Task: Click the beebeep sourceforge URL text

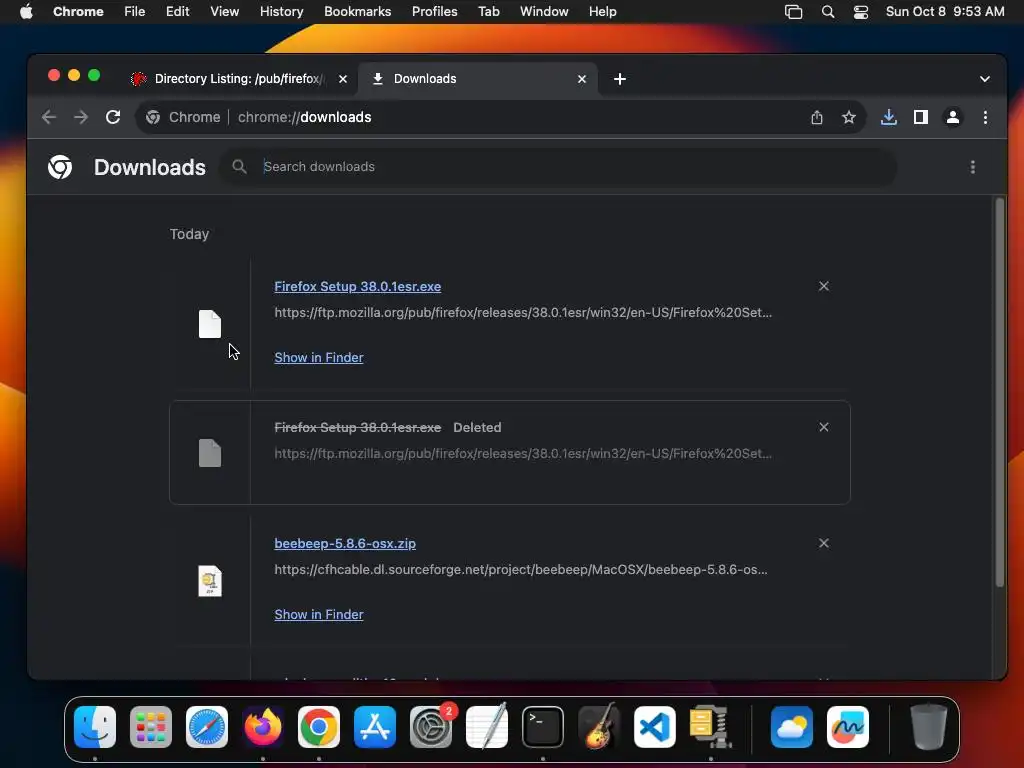Action: pos(520,569)
